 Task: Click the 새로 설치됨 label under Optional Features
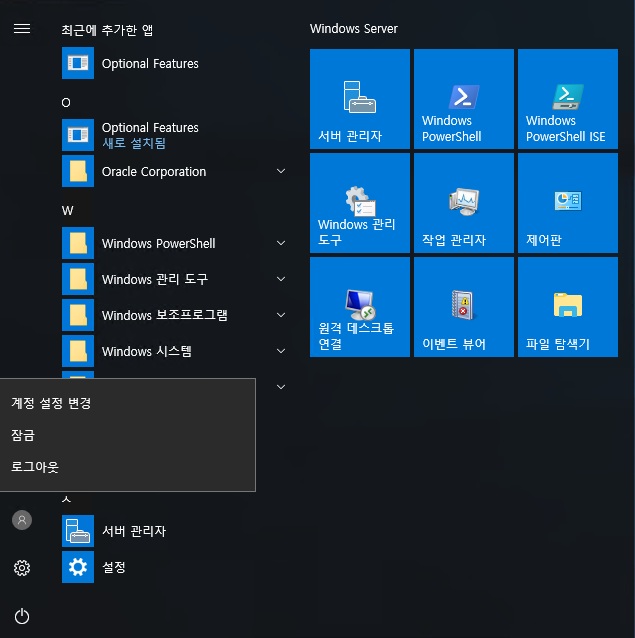(x=134, y=143)
